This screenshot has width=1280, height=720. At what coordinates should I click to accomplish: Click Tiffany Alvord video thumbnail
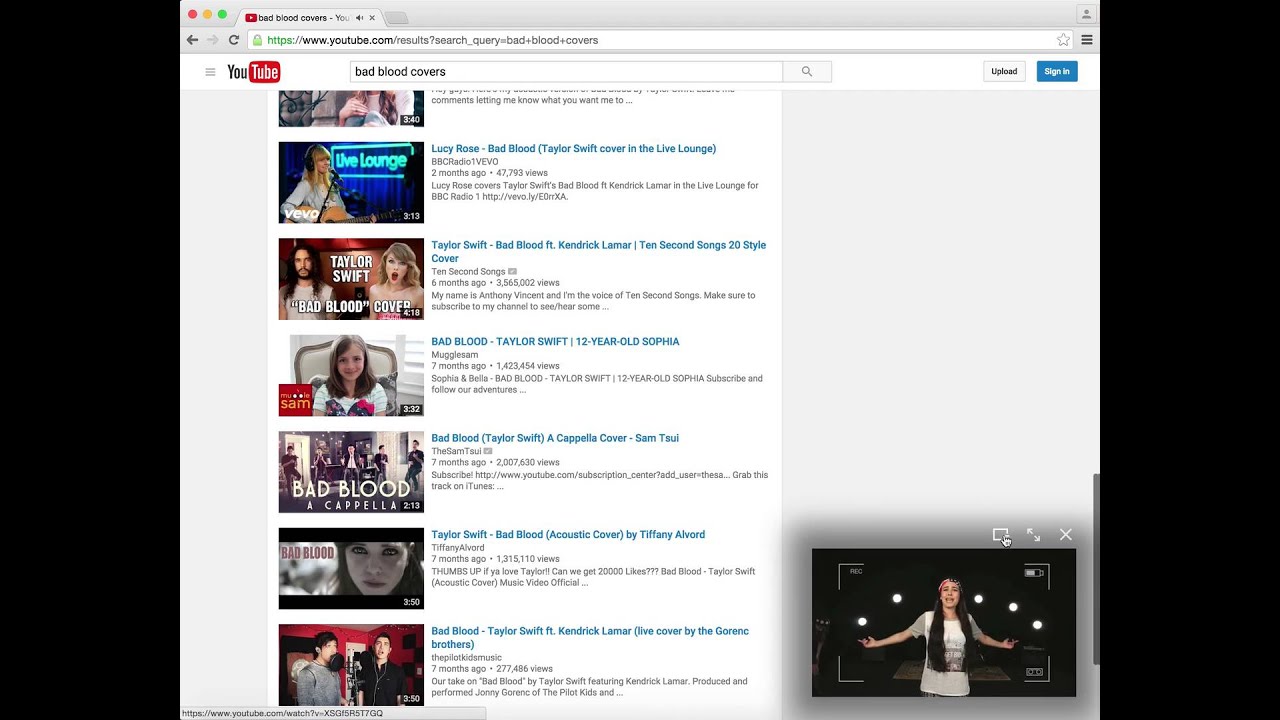click(351, 568)
